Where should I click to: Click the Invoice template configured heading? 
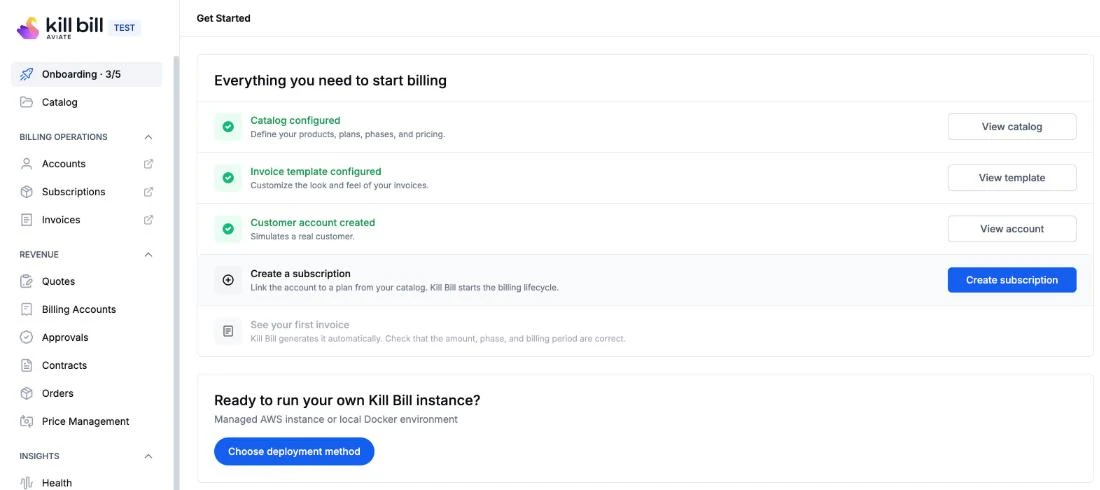[316, 171]
